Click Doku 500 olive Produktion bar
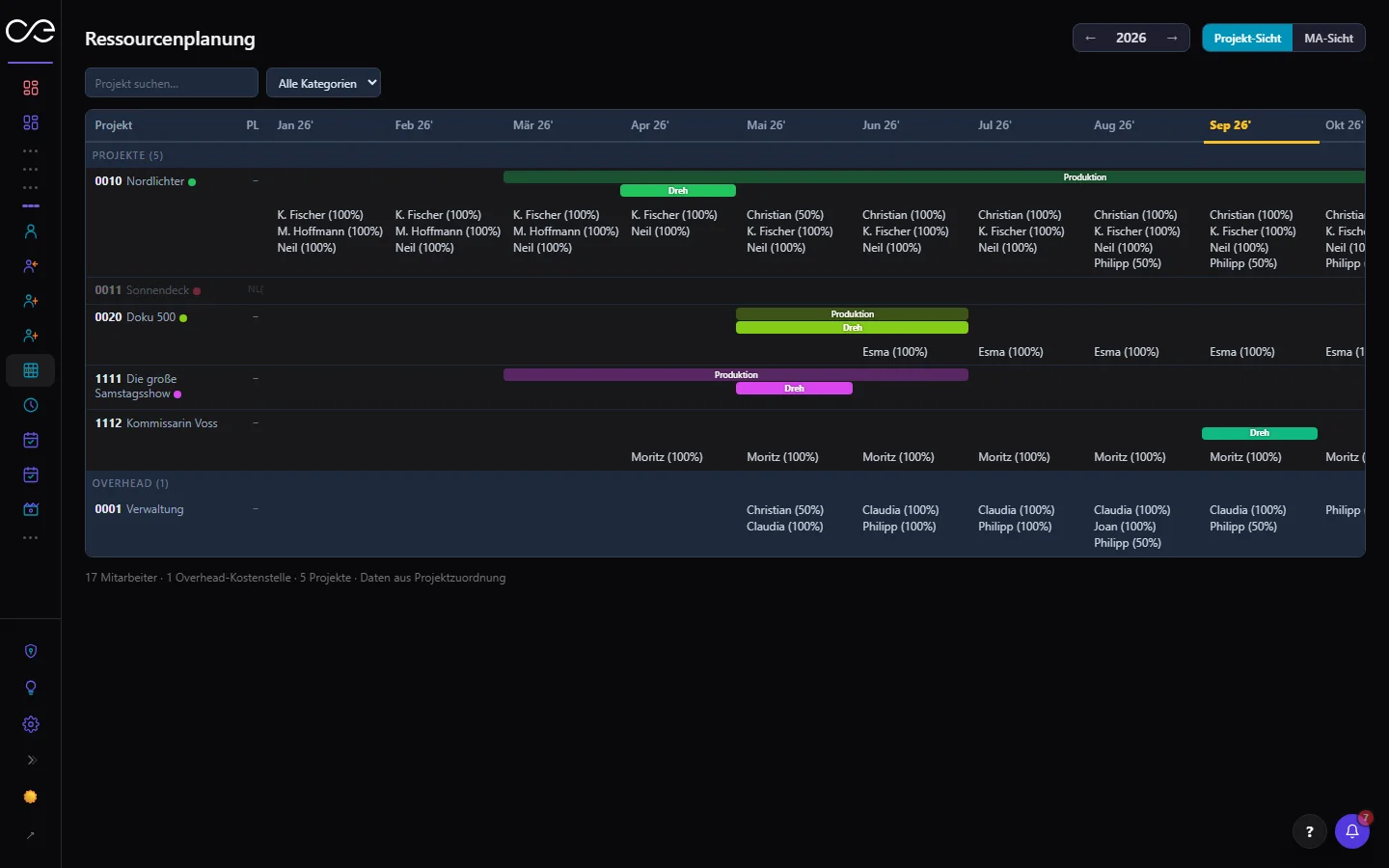 click(852, 313)
